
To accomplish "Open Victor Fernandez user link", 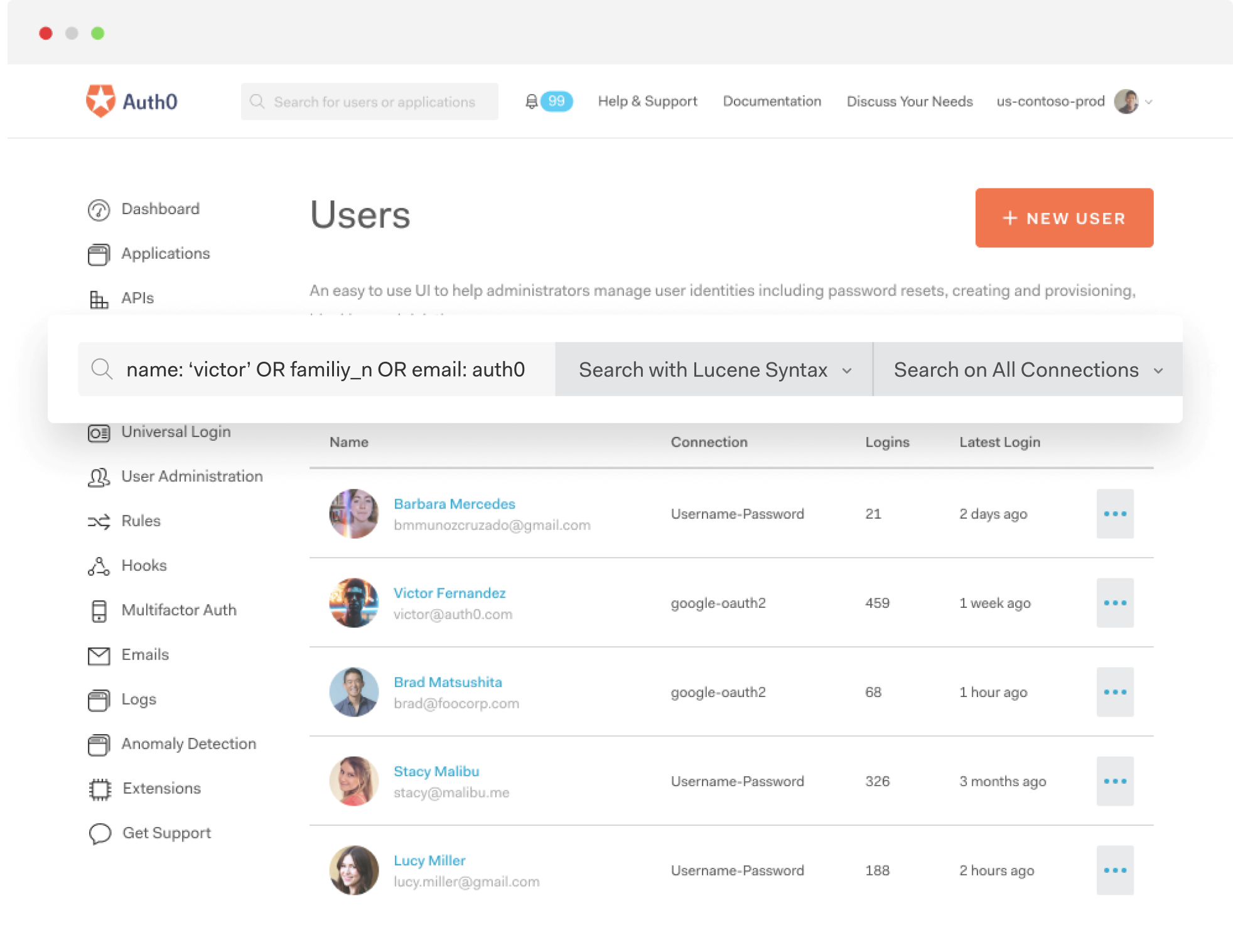I will [x=449, y=593].
